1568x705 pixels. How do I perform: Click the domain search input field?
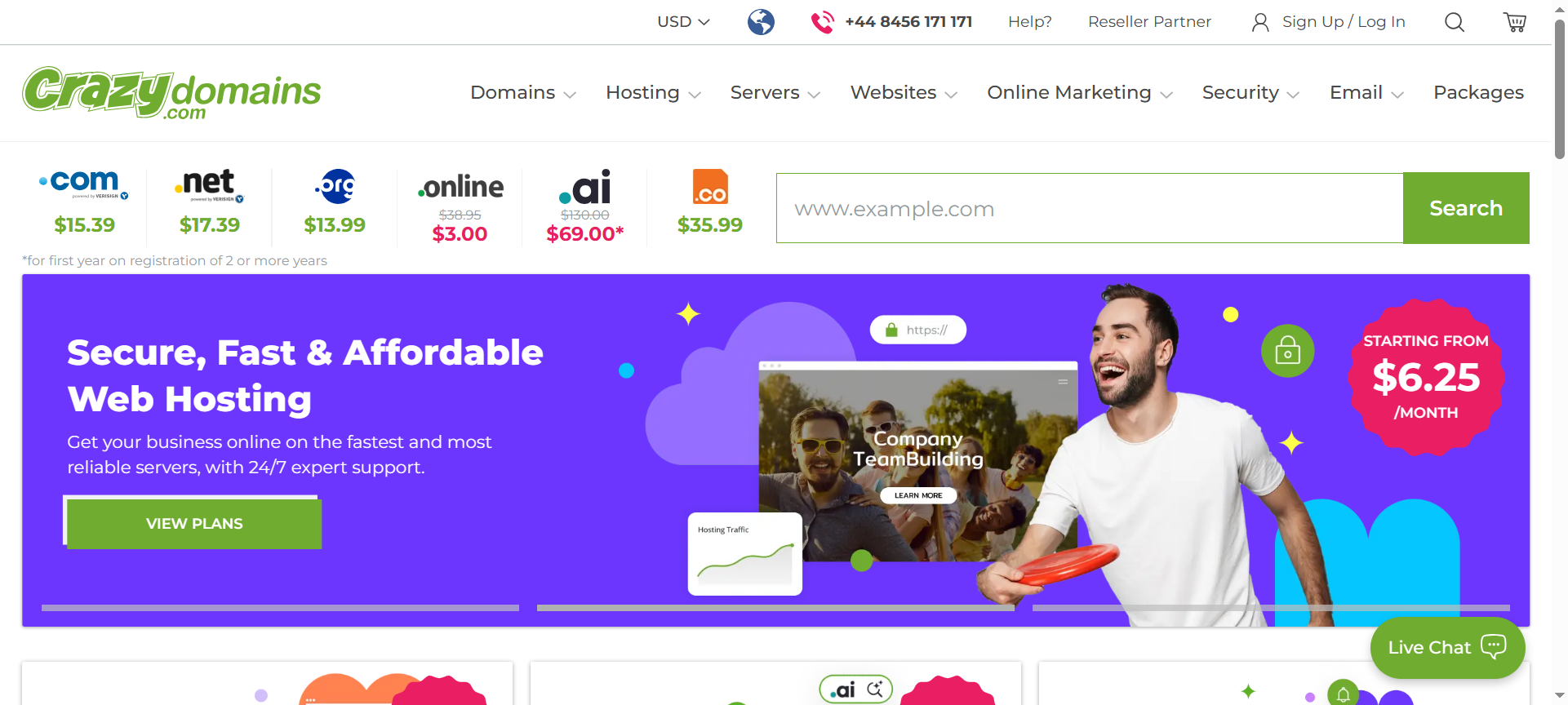coord(1090,208)
